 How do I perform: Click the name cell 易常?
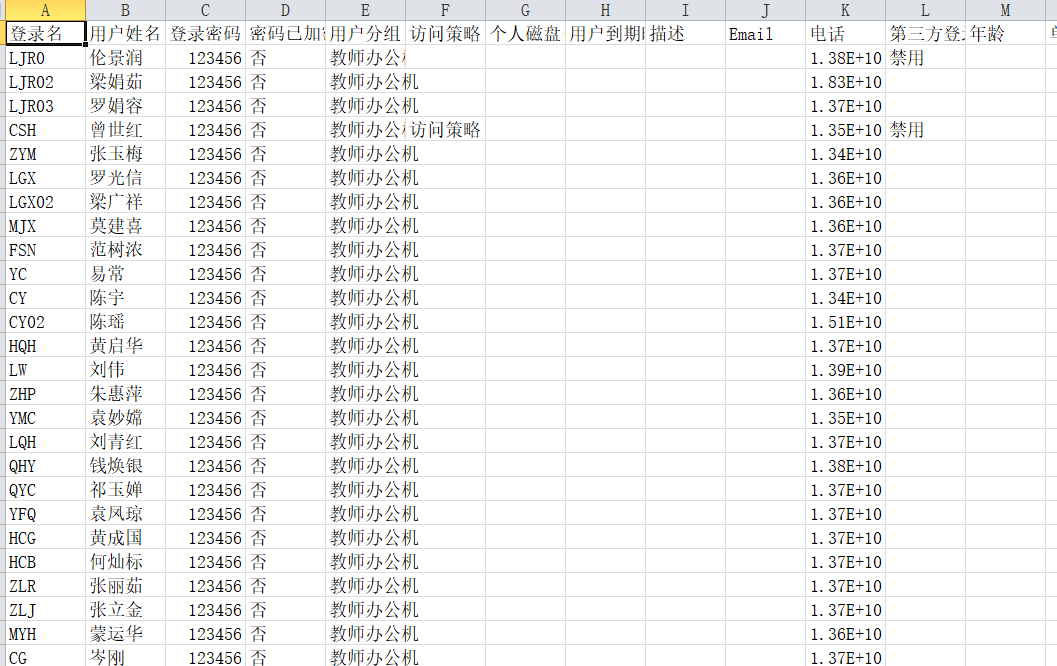point(125,274)
